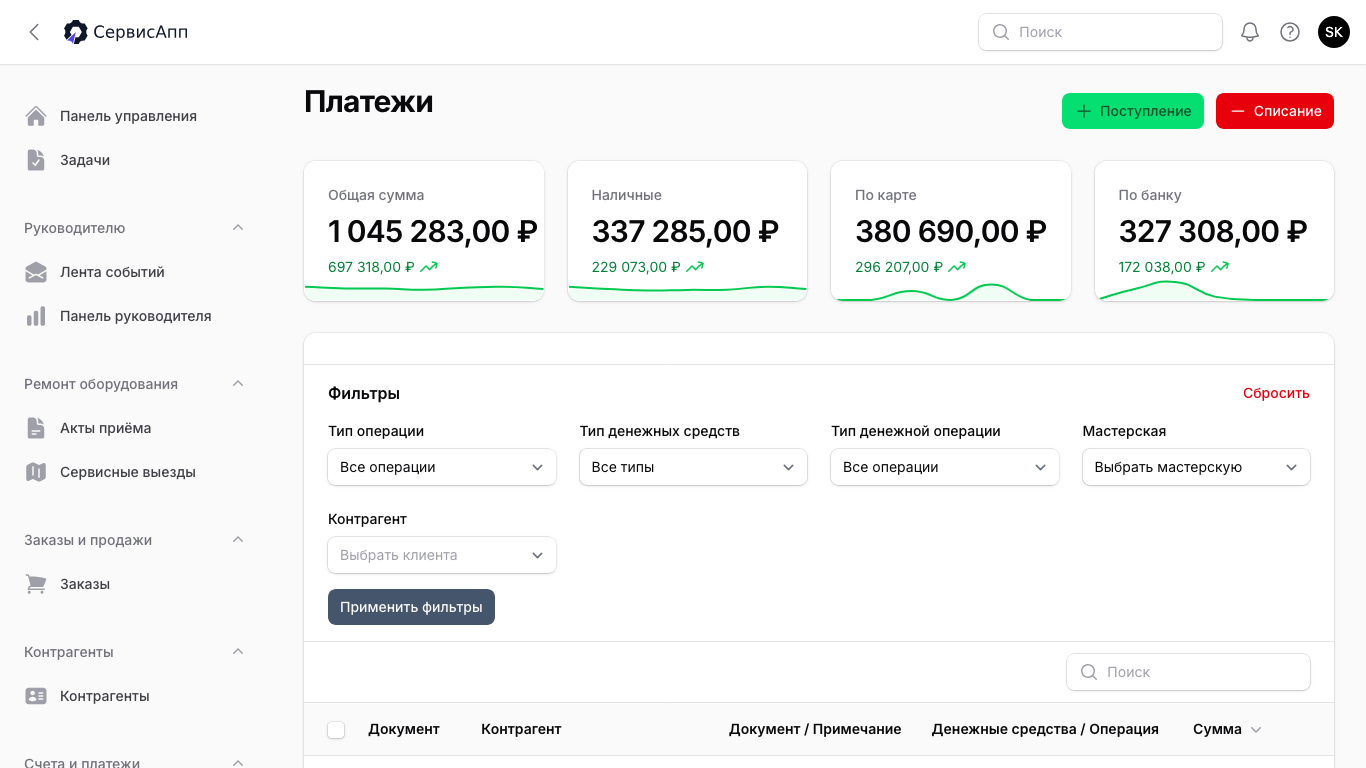Collapse the Контрагенты sidebar section

(238, 651)
